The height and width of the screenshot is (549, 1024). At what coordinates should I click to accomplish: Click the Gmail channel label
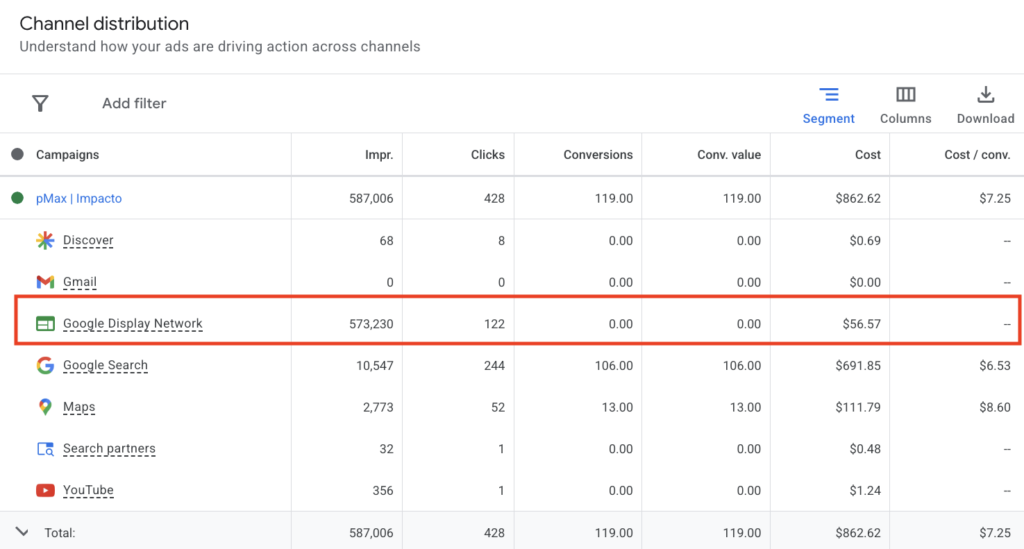coord(80,282)
